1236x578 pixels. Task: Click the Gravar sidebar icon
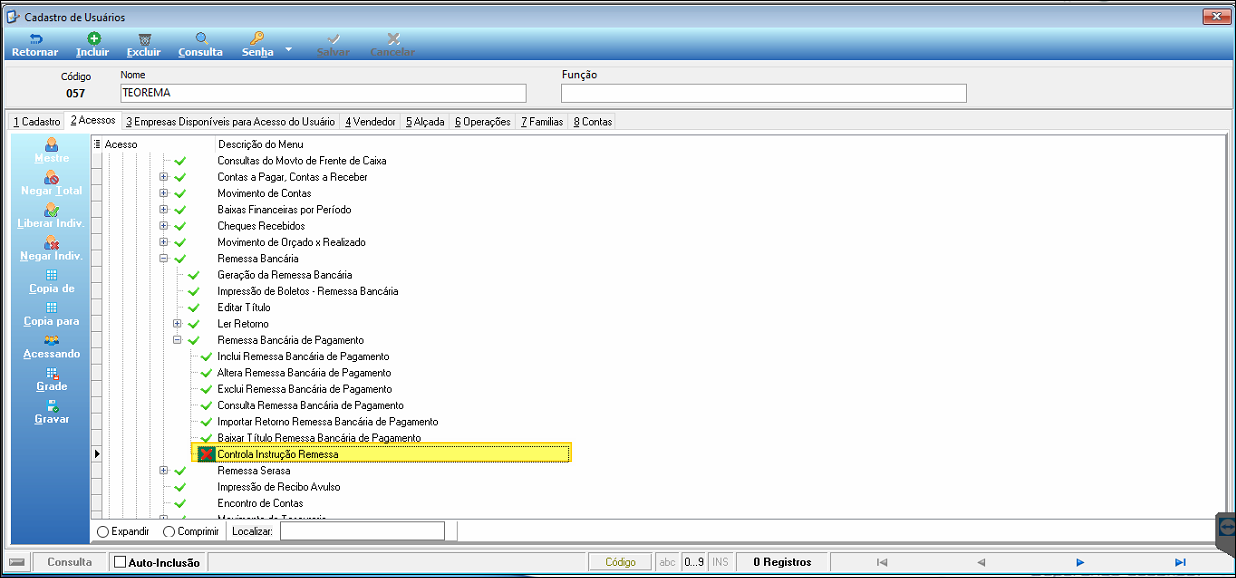tap(51, 405)
